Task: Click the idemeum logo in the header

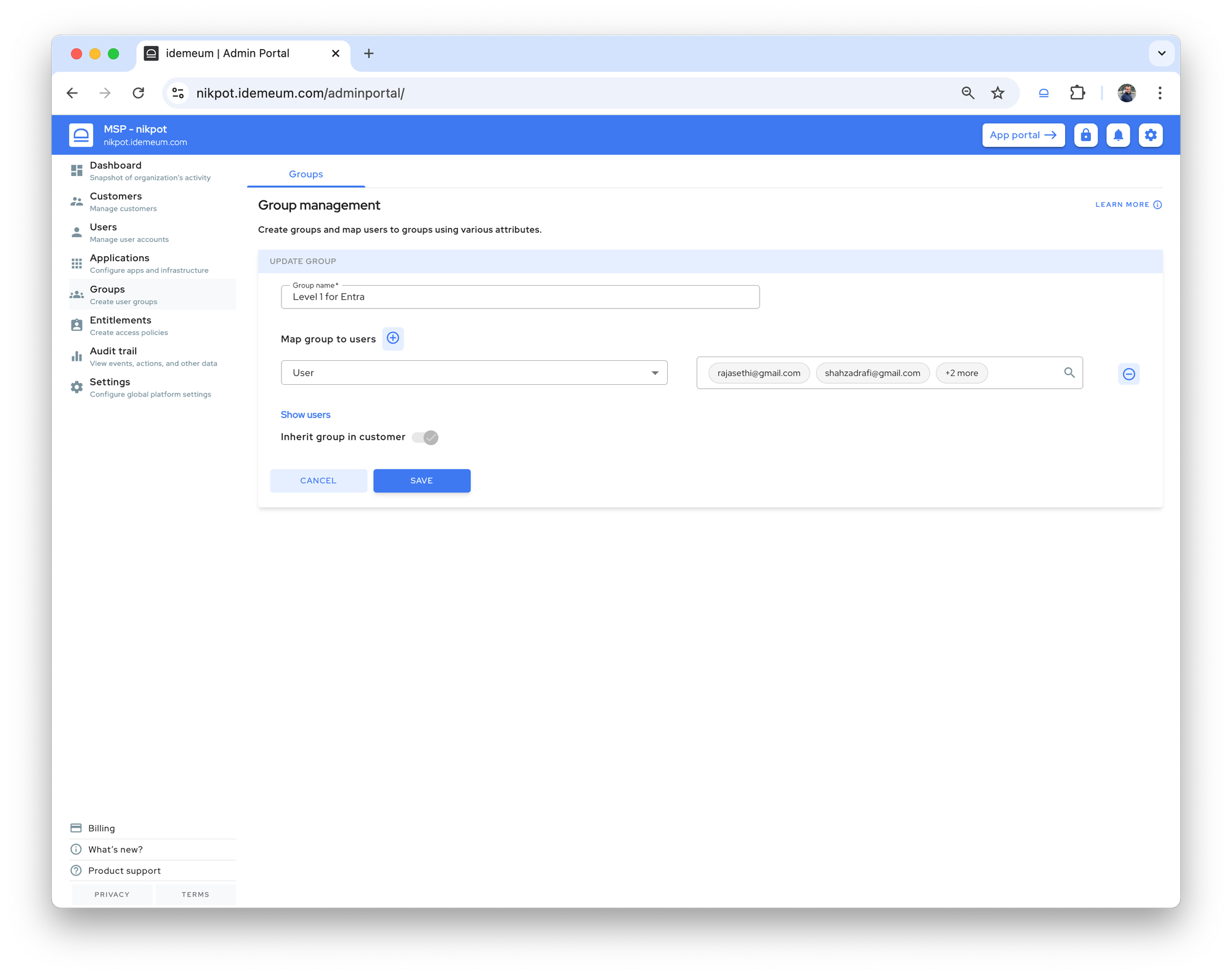Action: [81, 135]
